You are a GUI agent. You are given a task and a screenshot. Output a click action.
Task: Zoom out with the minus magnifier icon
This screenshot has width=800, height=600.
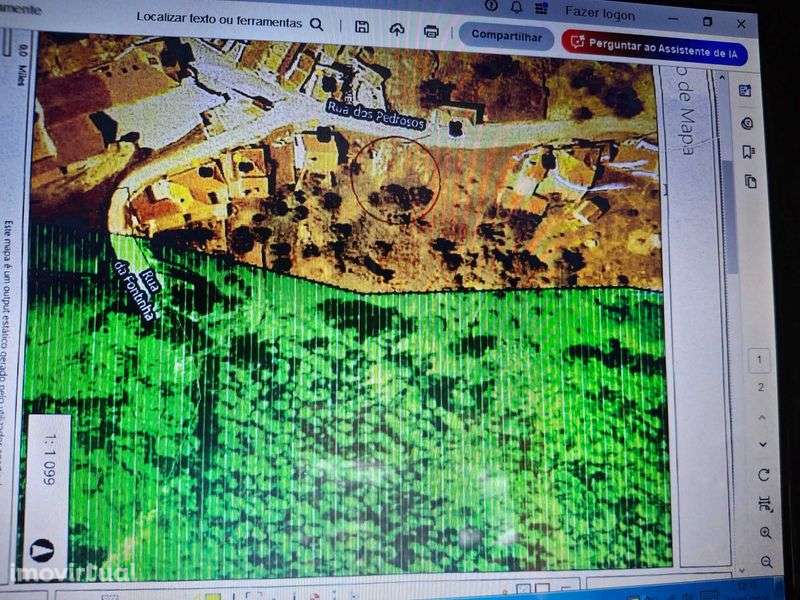click(x=767, y=562)
